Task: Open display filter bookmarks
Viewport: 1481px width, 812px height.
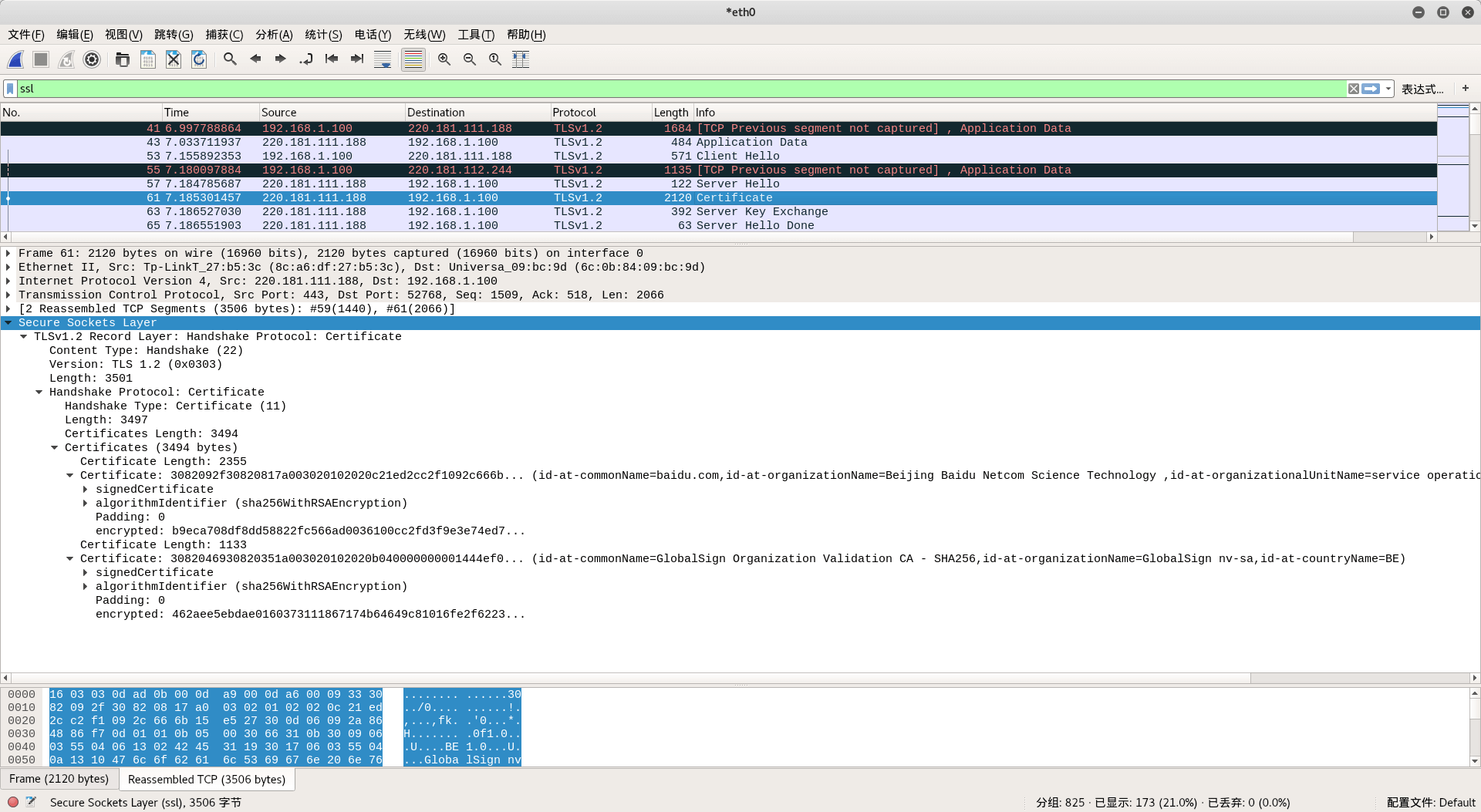Action: point(10,89)
